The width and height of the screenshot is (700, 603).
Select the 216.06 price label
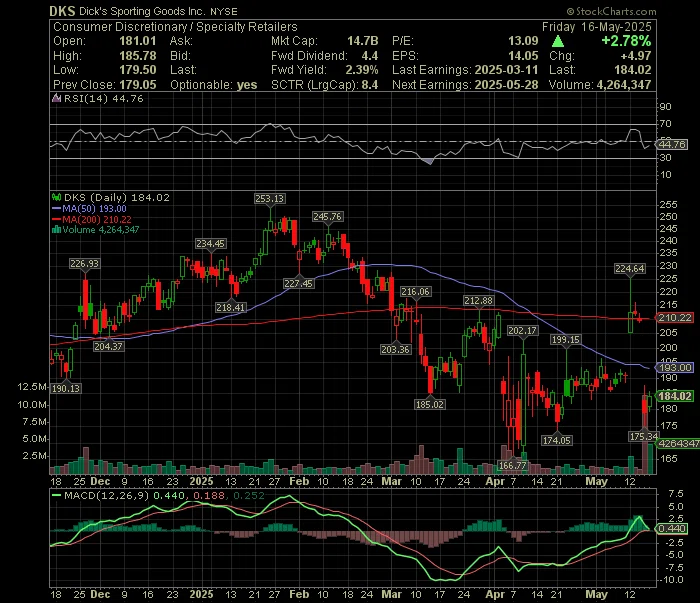click(415, 291)
